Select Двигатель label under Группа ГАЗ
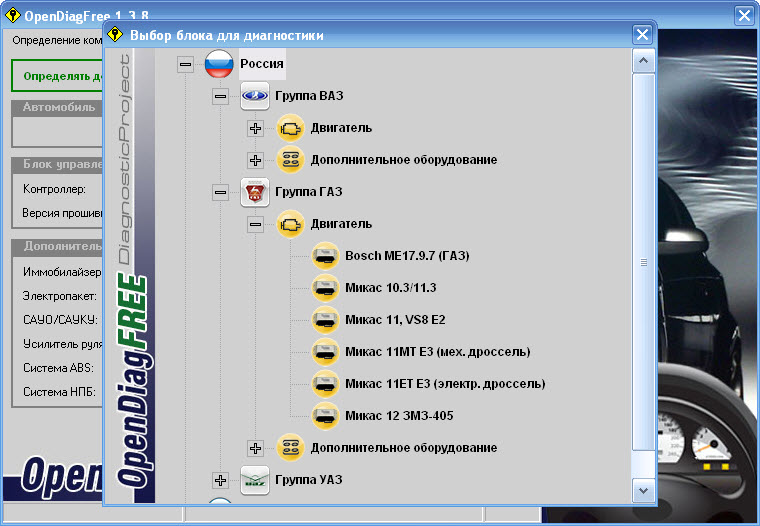Viewport: 760px width, 526px height. point(341,224)
